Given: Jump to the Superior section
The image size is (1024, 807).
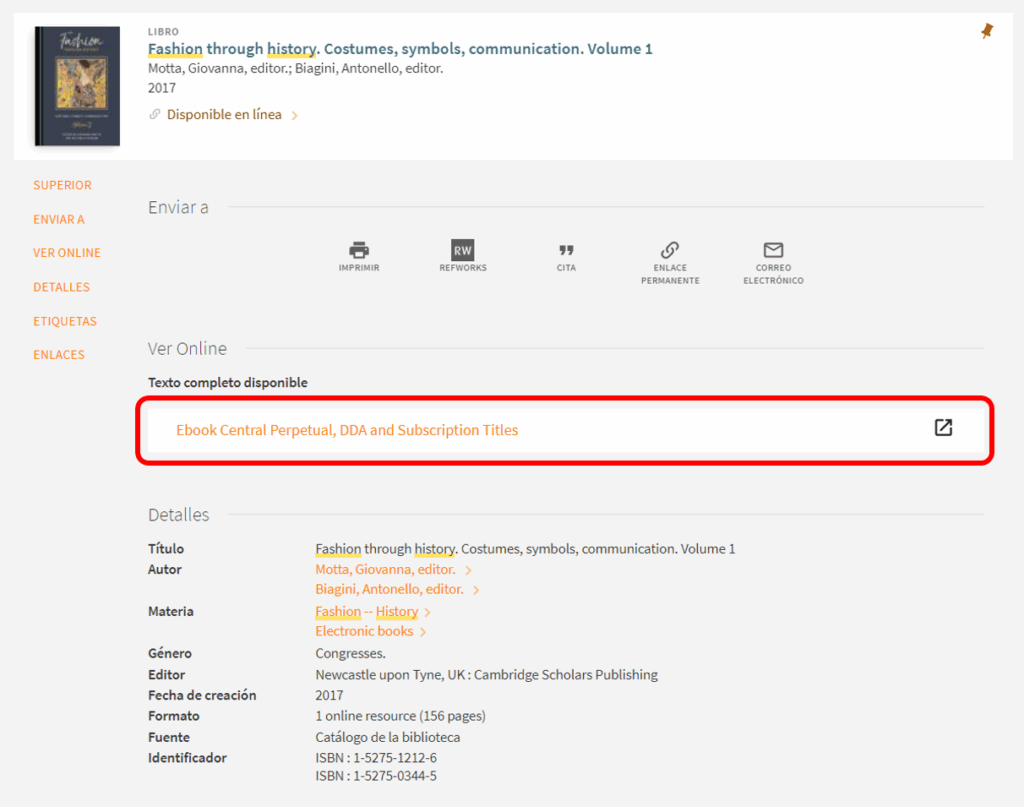Looking at the screenshot, I should tap(62, 185).
